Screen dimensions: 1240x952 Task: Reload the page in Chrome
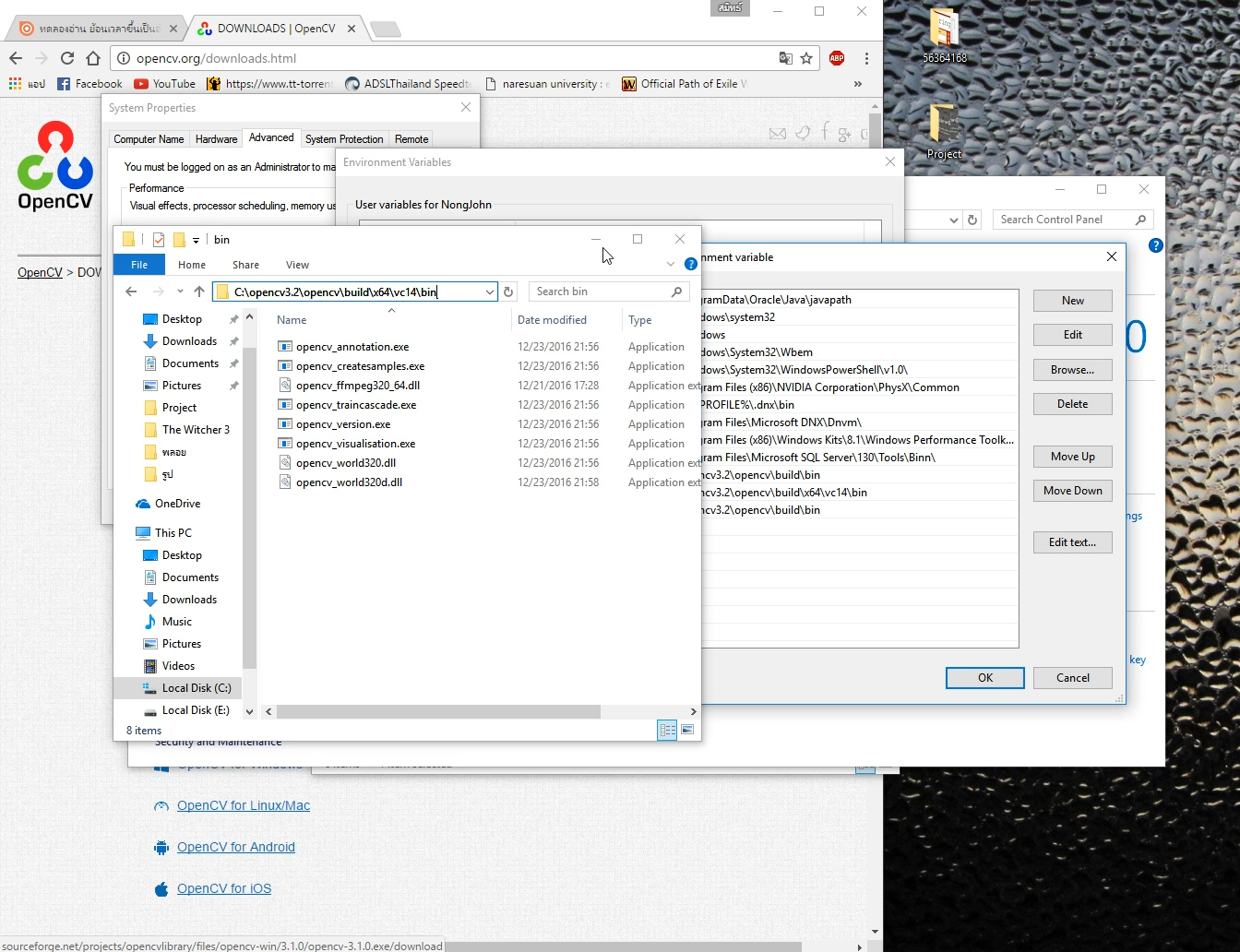[x=67, y=57]
